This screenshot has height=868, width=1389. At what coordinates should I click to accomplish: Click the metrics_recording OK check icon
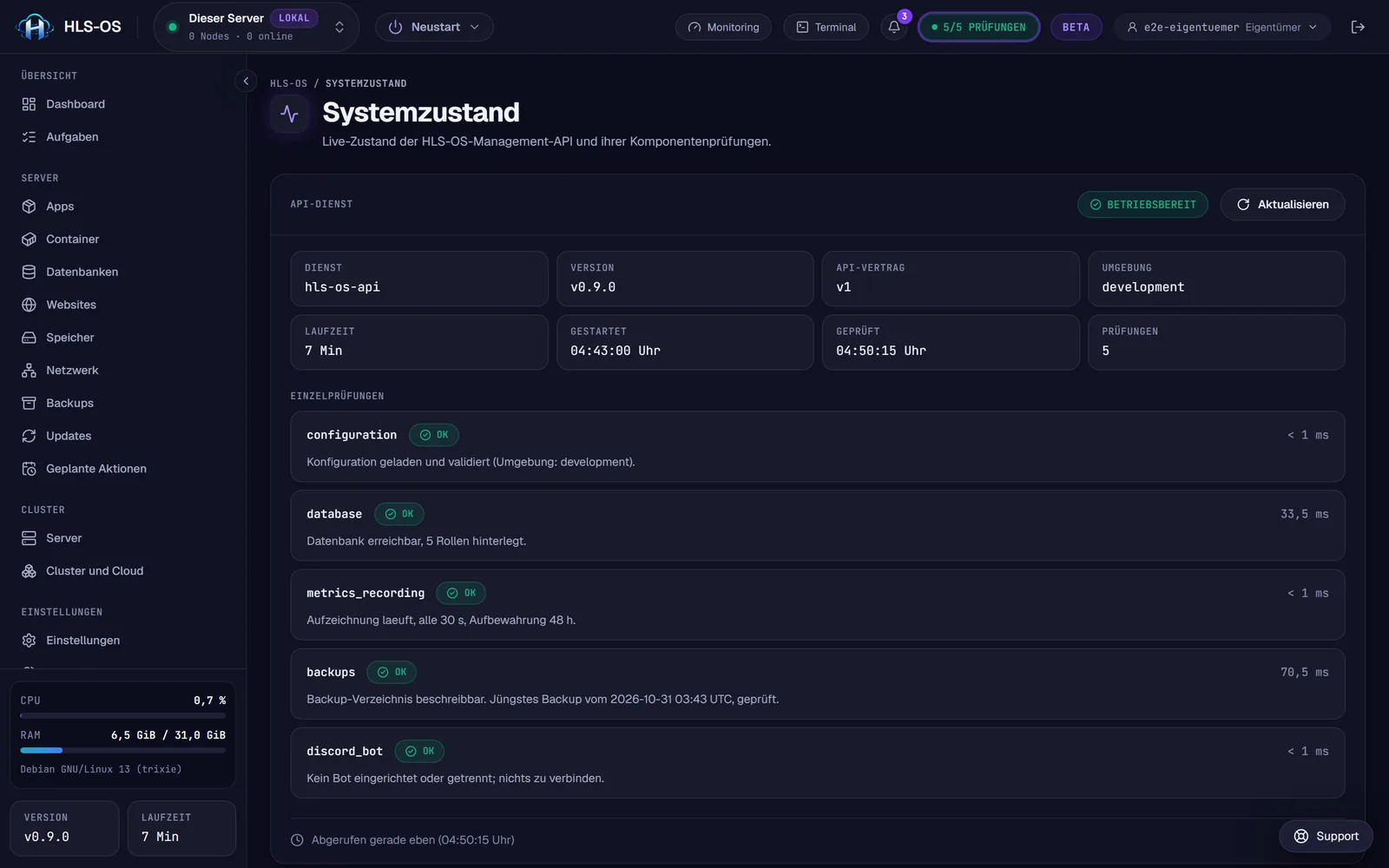[452, 593]
